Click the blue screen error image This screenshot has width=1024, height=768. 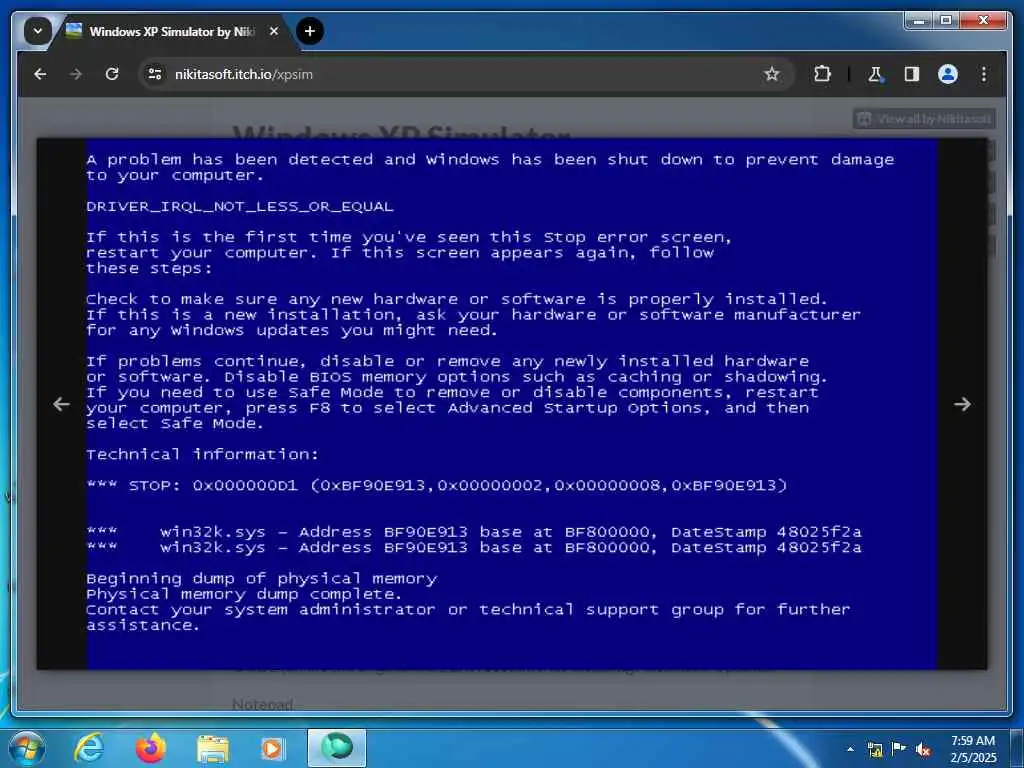pos(512,404)
